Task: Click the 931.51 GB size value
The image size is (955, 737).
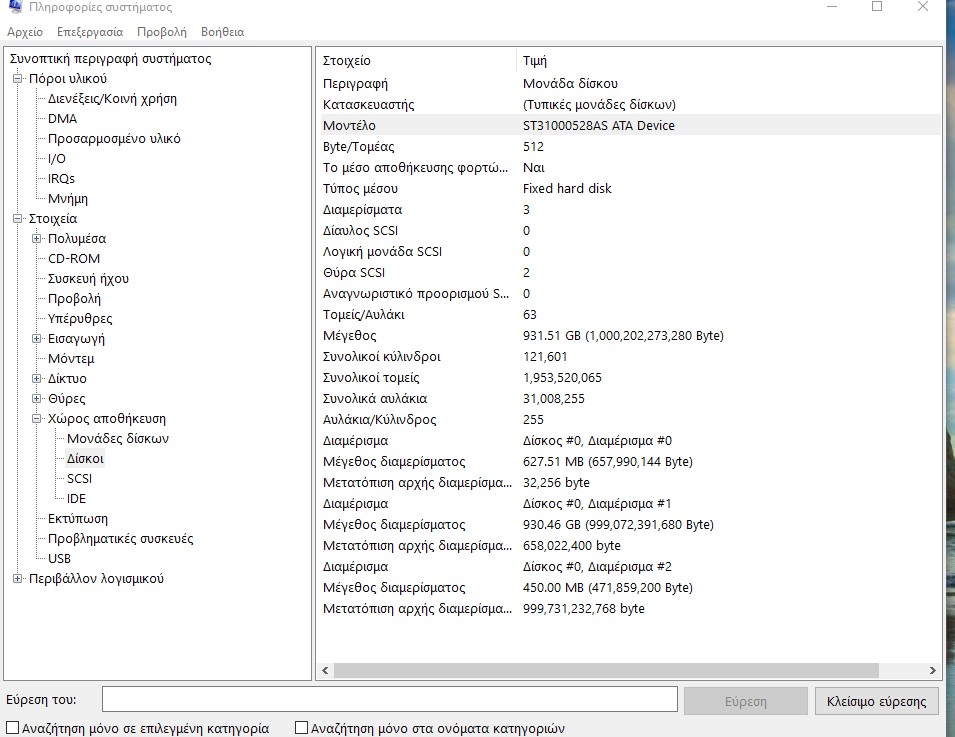Action: (623, 336)
